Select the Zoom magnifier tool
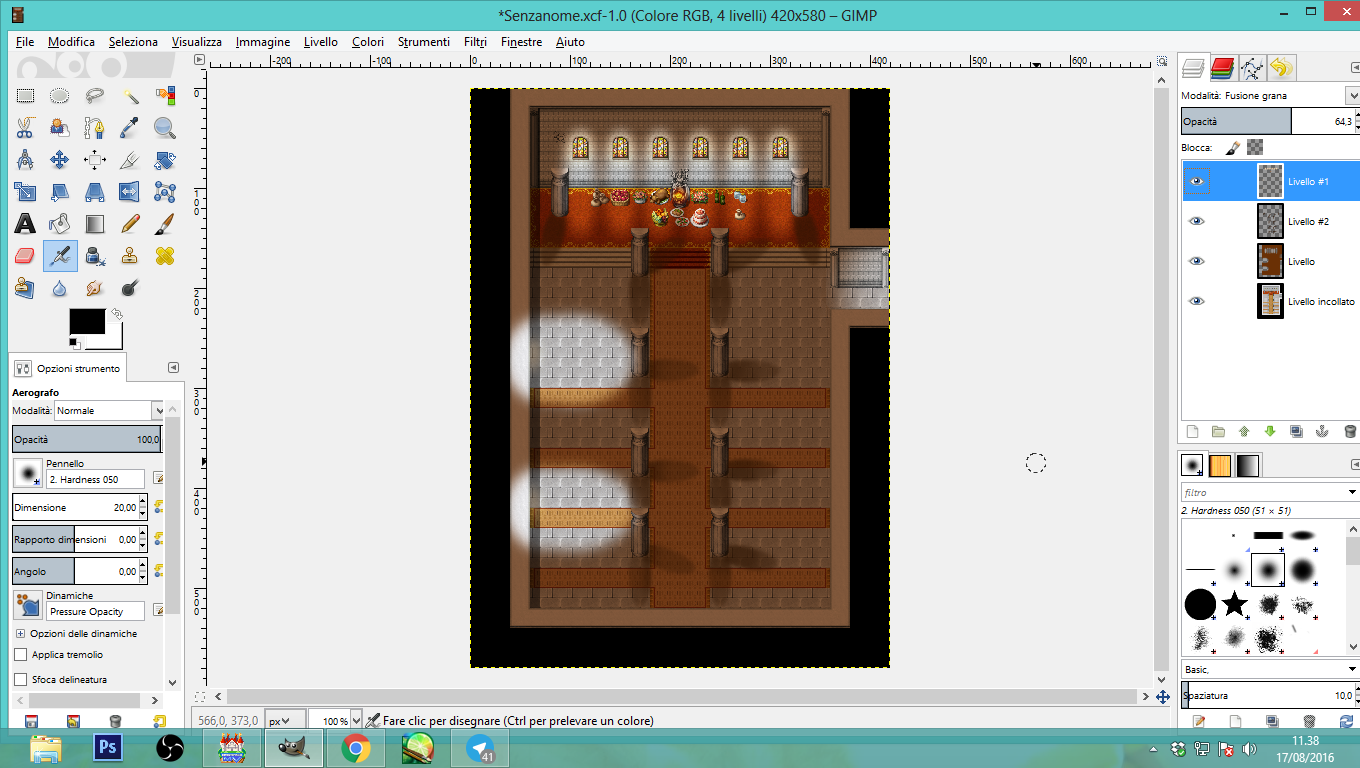1360x768 pixels. [x=165, y=128]
